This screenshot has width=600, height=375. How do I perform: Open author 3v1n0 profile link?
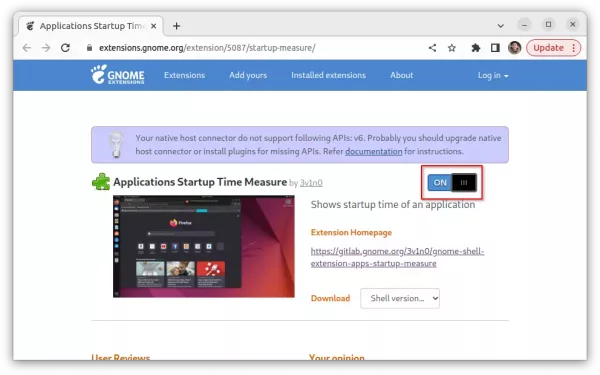[x=311, y=183]
